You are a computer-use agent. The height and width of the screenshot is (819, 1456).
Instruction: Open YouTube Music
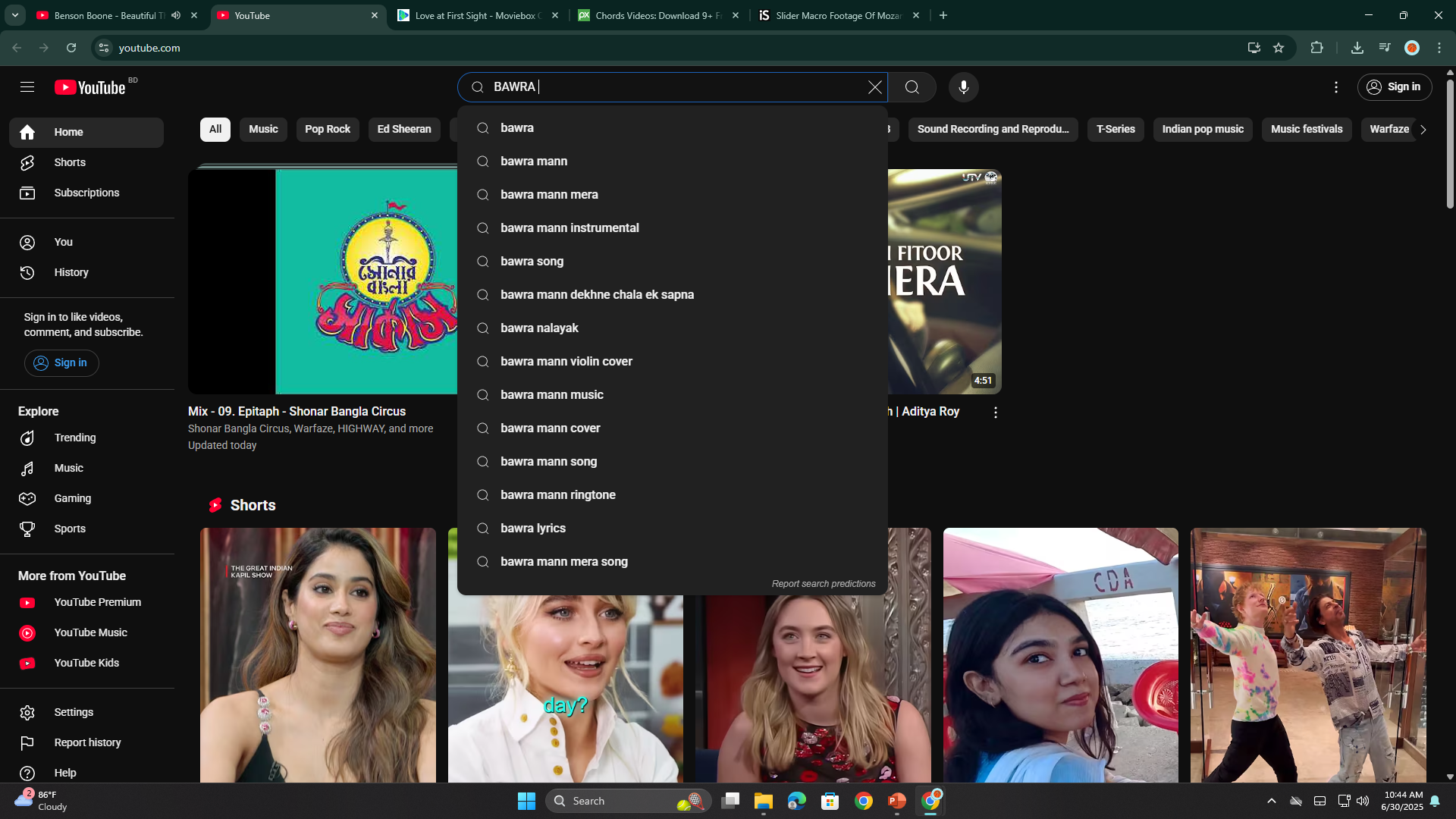[86, 632]
